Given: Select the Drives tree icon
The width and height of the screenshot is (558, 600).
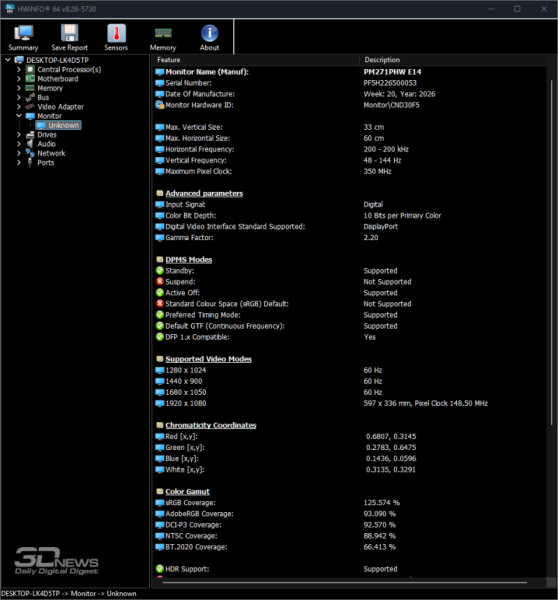Looking at the screenshot, I should 30,134.
